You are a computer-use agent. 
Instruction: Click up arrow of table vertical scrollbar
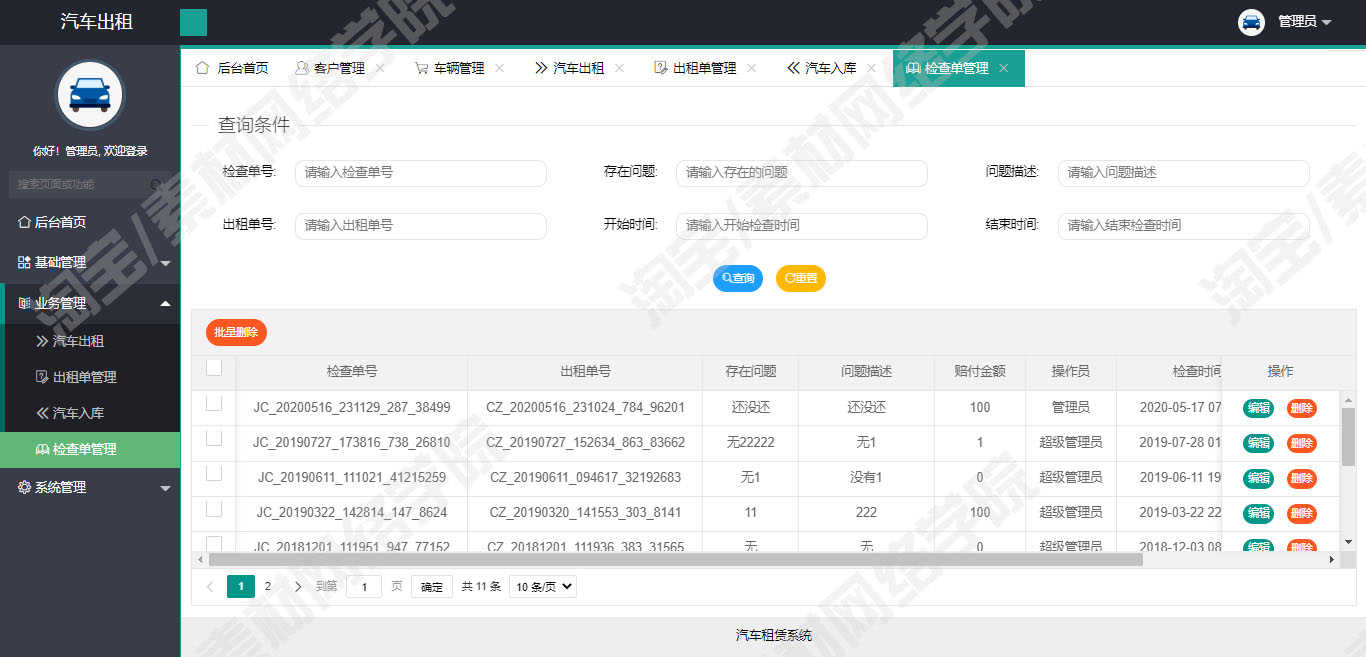pyautogui.click(x=1348, y=398)
